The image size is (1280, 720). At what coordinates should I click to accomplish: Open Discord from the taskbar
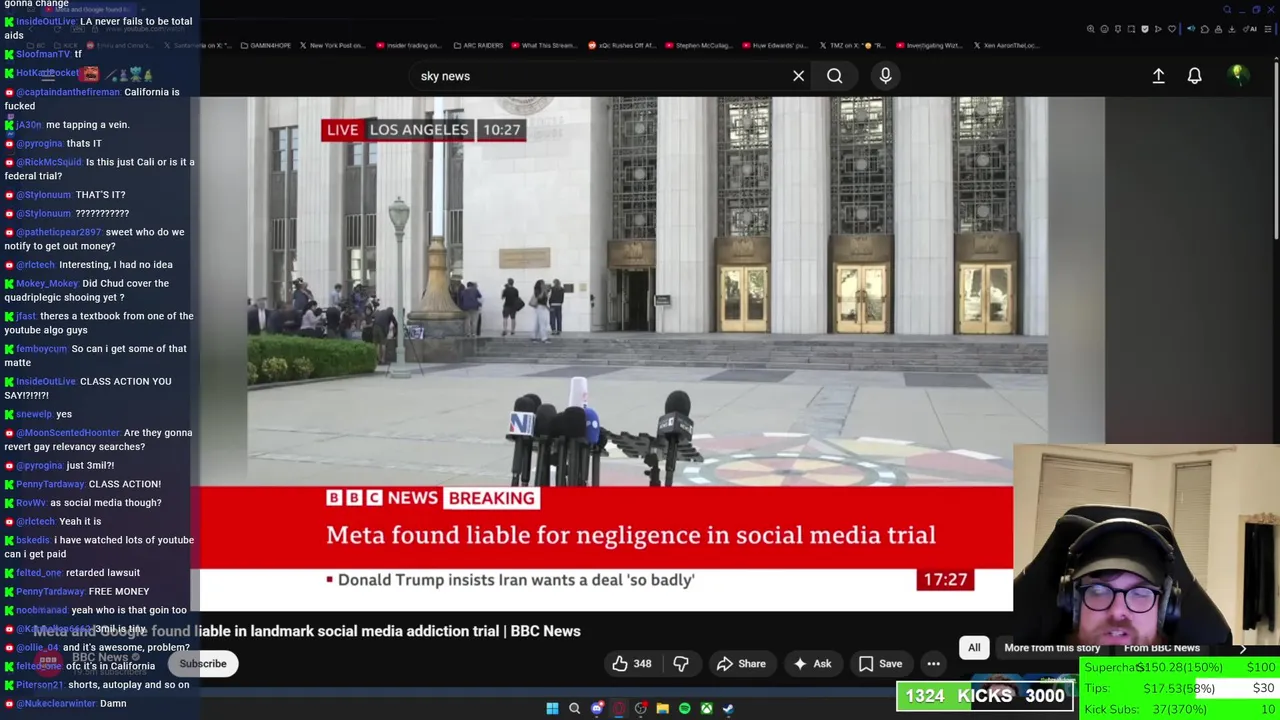click(x=597, y=709)
